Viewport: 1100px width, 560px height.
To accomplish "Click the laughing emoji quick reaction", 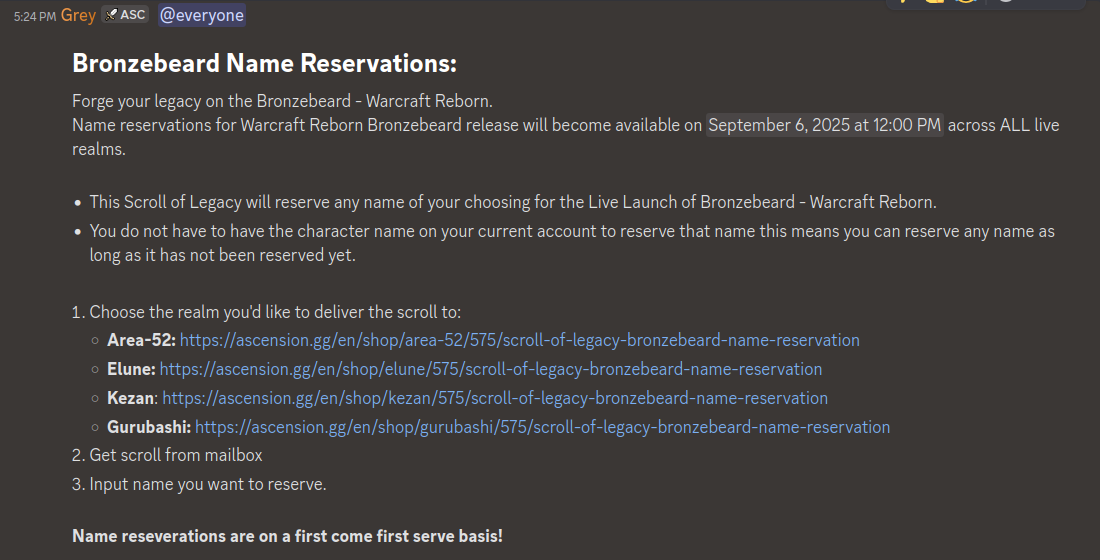I will [x=965, y=1].
